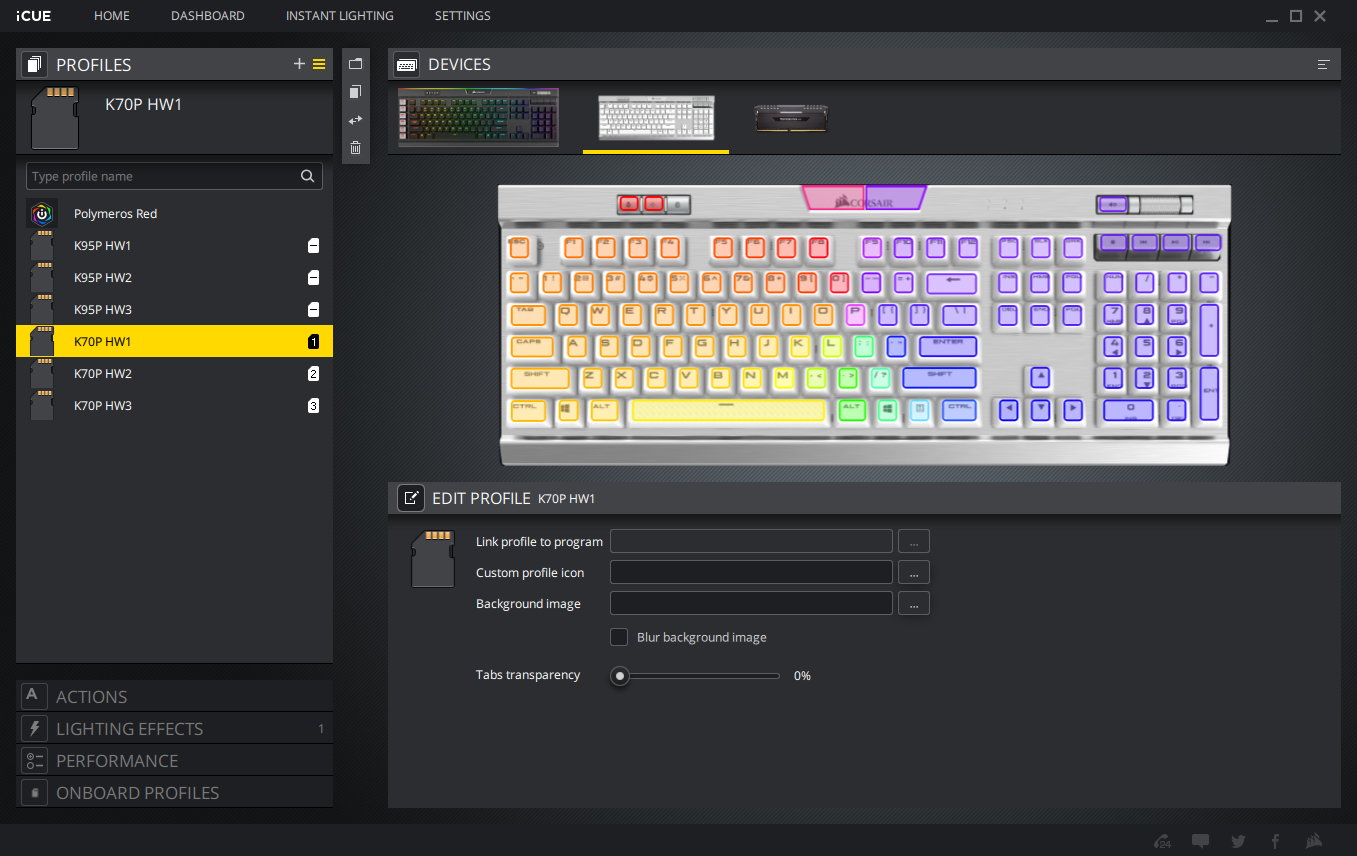Open Instant Lighting menu
Screen dimensions: 1357x856
pos(340,16)
